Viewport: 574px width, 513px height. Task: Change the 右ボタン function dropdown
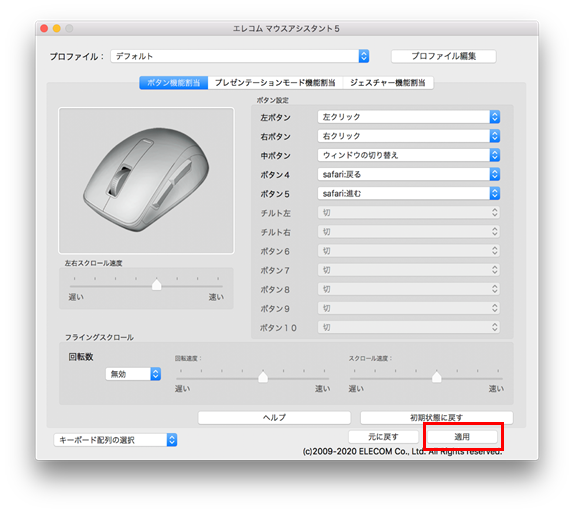(409, 136)
